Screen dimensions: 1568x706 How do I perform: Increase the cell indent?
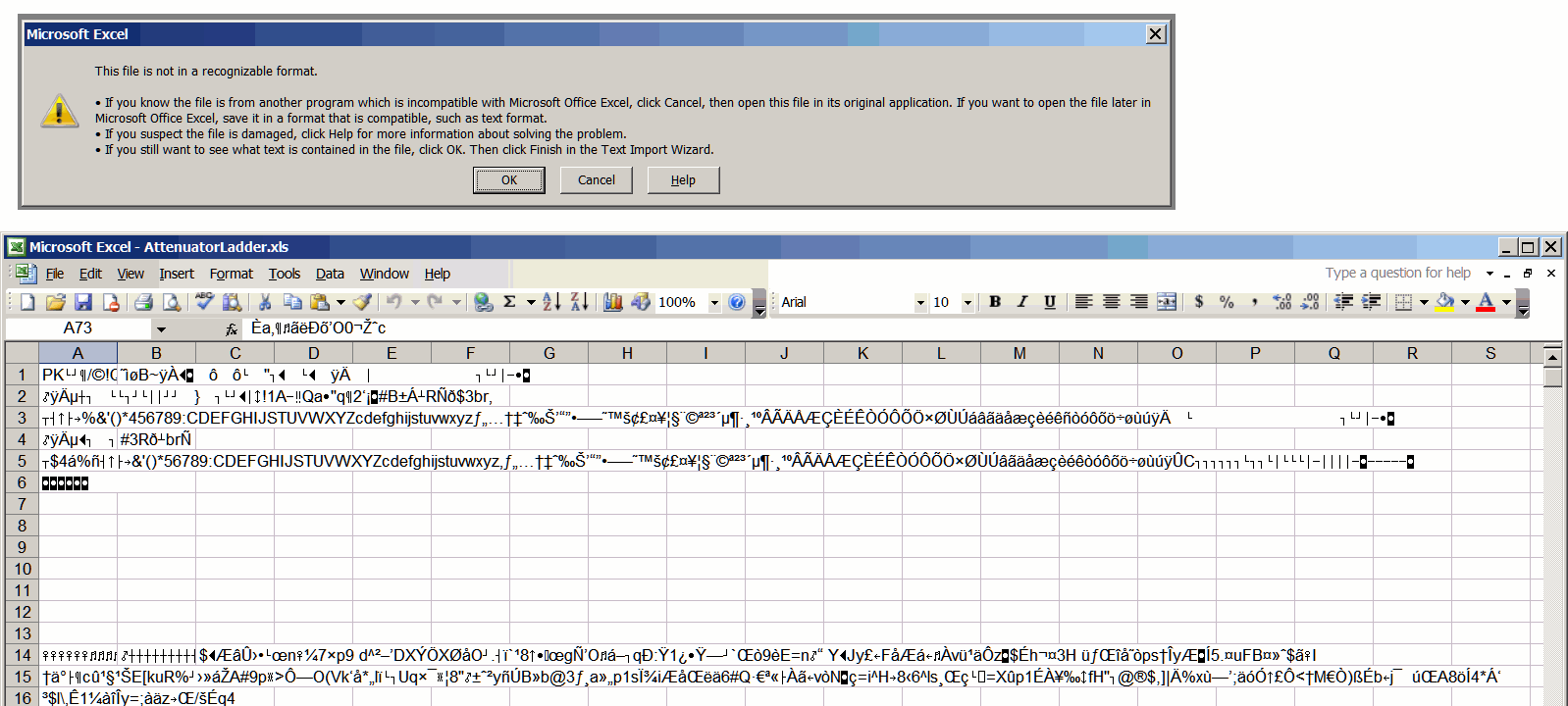click(x=1371, y=302)
